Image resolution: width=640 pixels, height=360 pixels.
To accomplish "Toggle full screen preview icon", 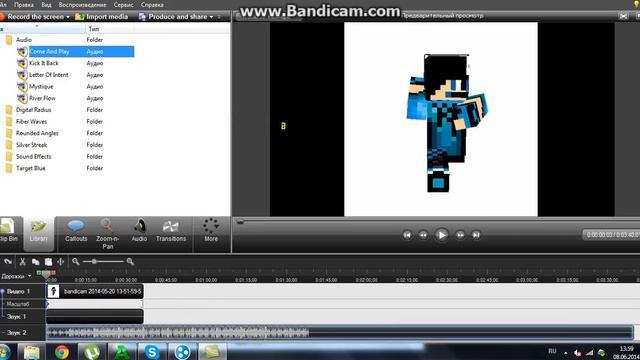I will click(x=623, y=16).
